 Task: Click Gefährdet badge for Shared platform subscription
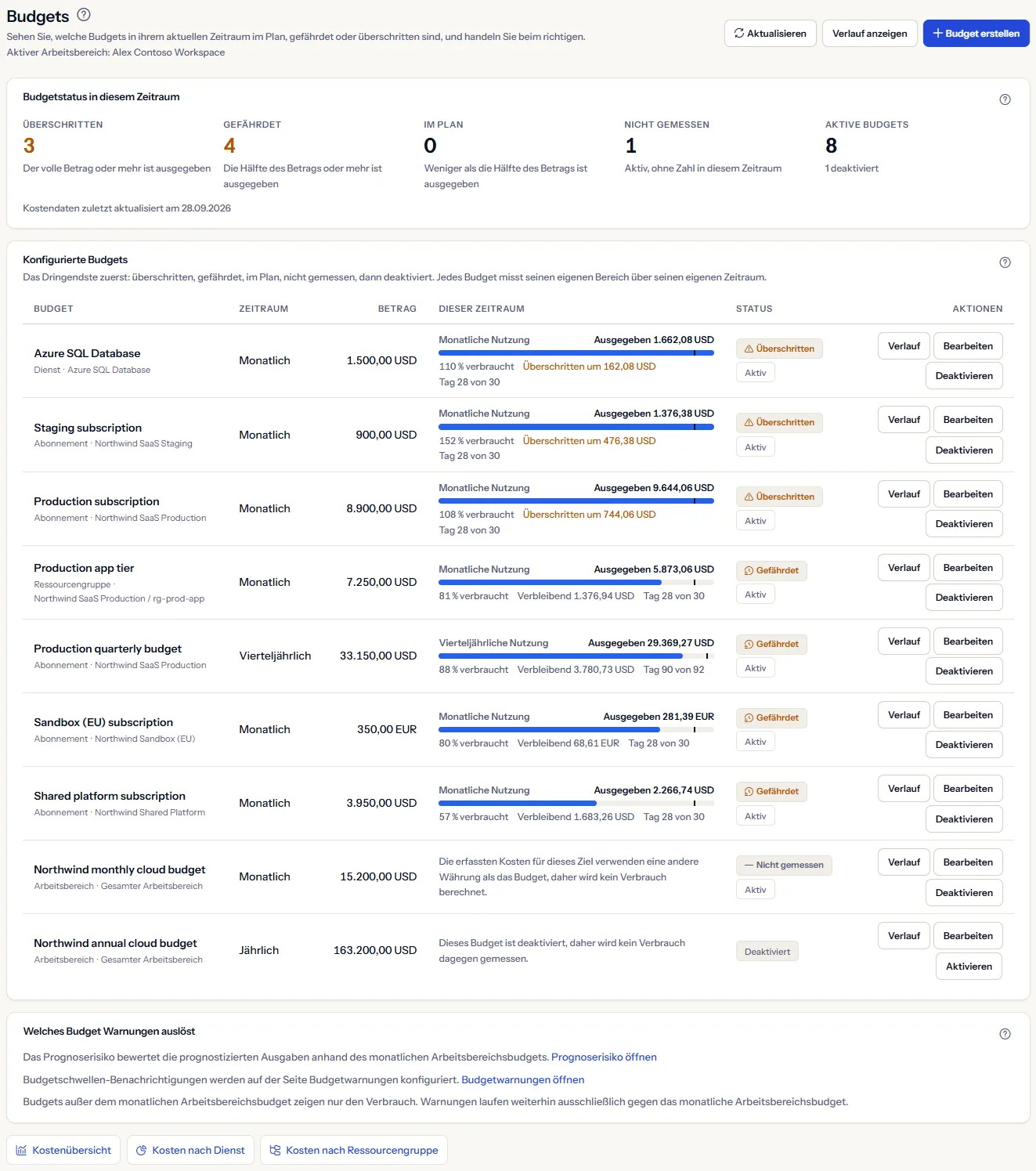click(x=771, y=792)
